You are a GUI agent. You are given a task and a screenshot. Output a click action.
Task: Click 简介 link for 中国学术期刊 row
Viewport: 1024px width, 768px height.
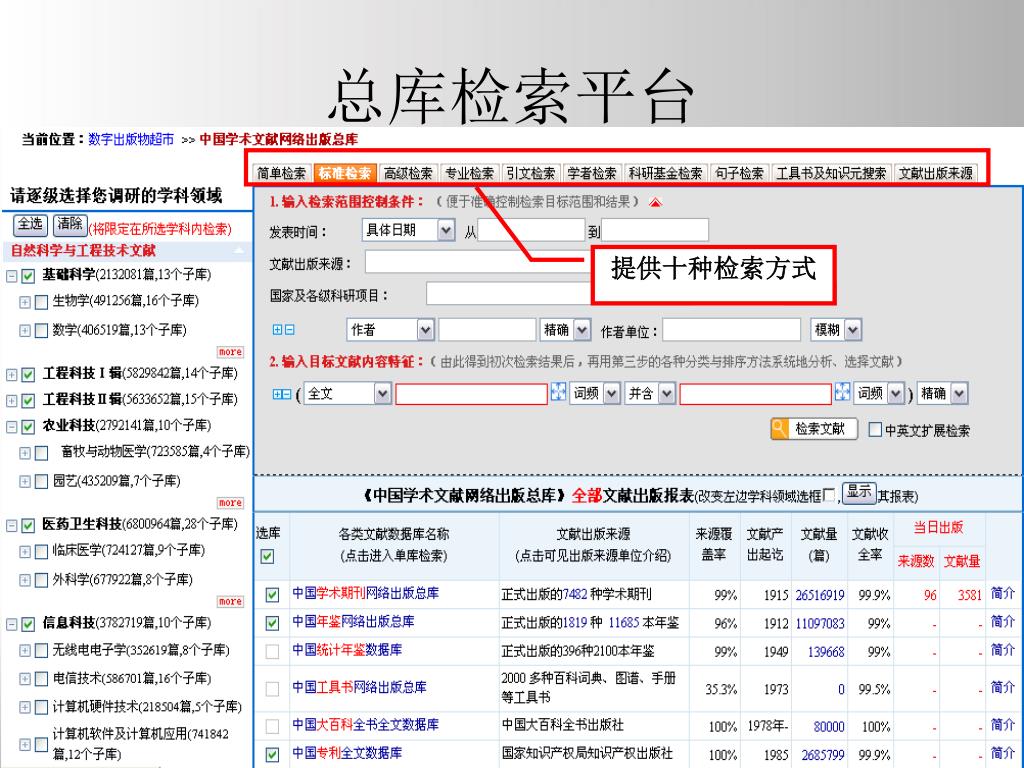1002,593
